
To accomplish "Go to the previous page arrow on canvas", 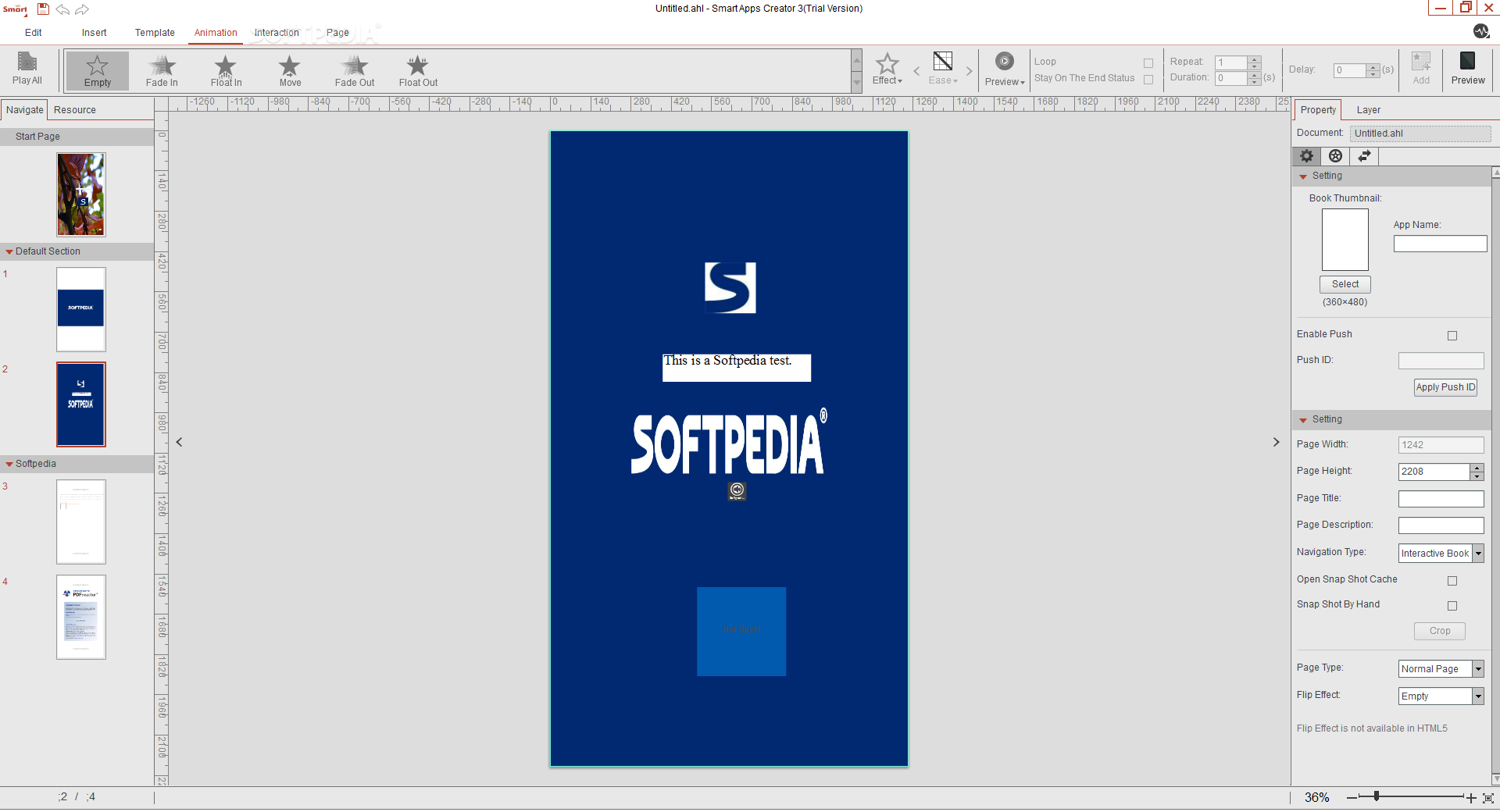I will tap(180, 442).
